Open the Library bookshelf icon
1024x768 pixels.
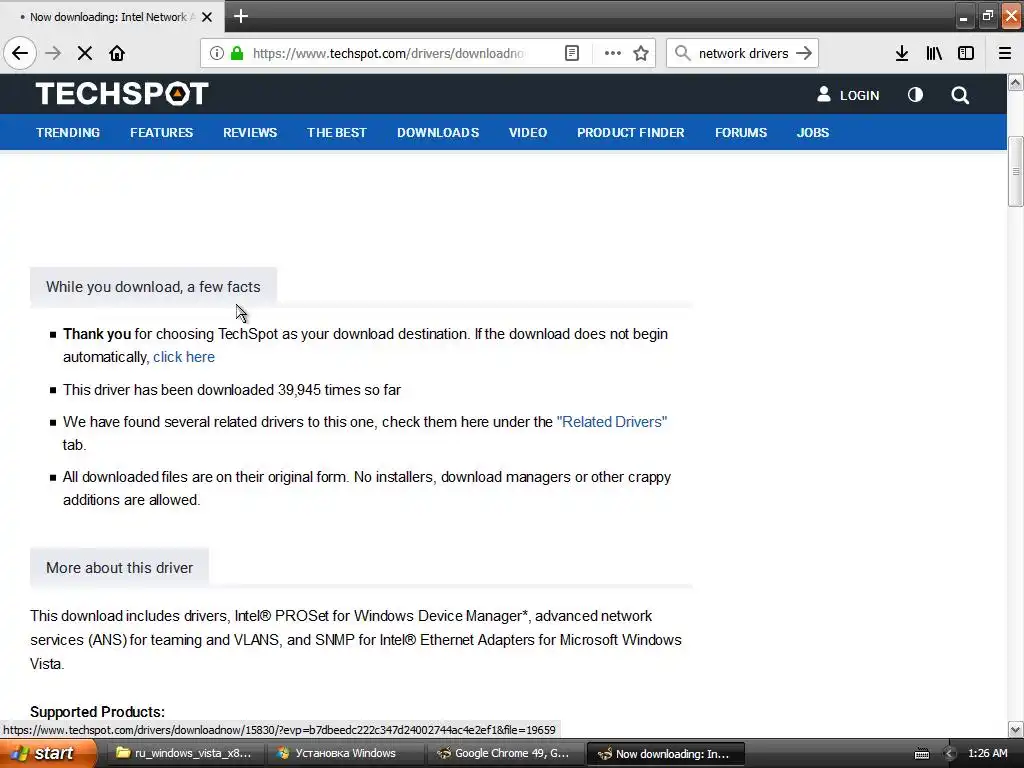tap(934, 53)
